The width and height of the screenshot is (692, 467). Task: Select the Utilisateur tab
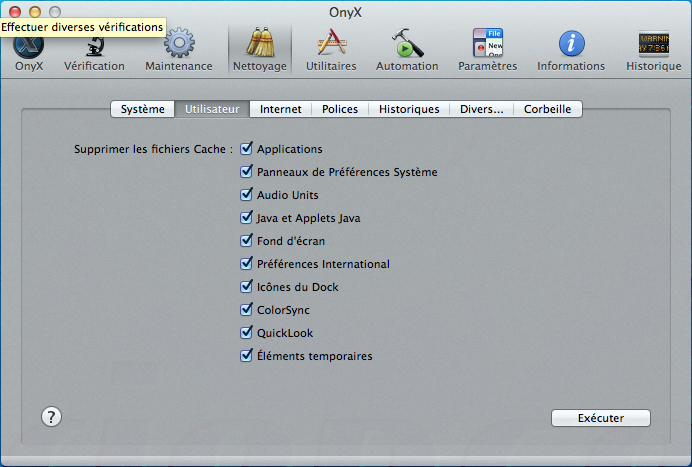212,109
